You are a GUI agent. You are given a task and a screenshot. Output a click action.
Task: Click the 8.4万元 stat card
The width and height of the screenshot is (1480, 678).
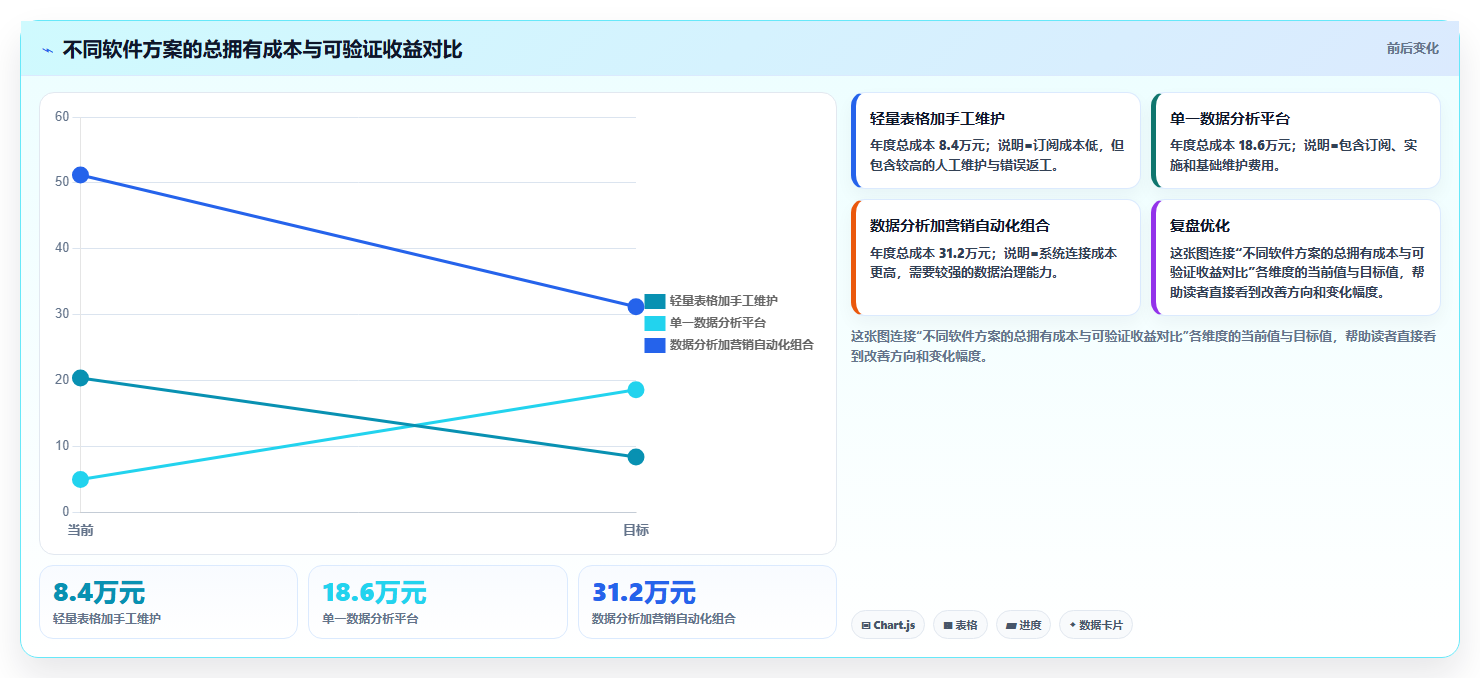[x=168, y=602]
